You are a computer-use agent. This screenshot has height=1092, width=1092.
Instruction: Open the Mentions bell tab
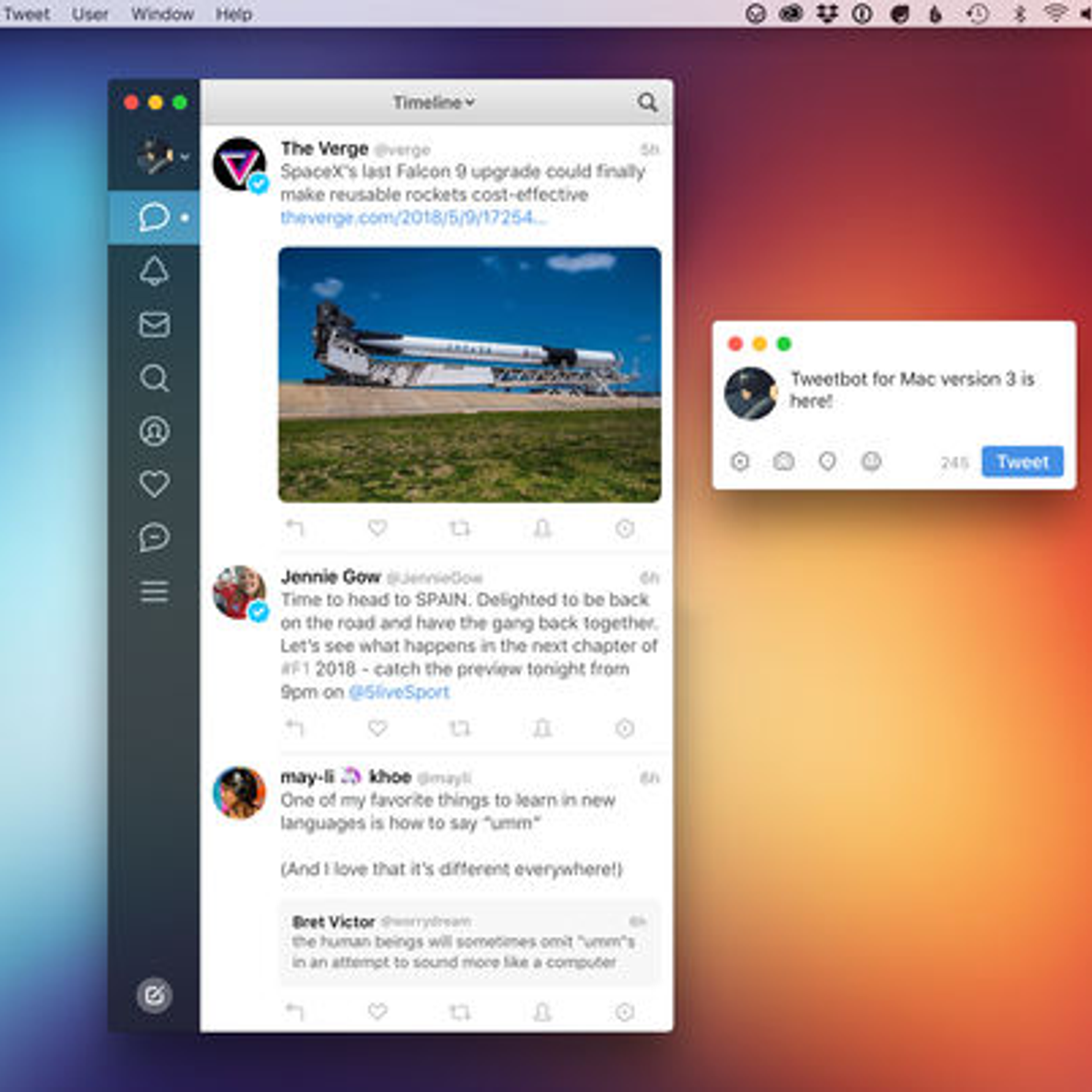154,270
